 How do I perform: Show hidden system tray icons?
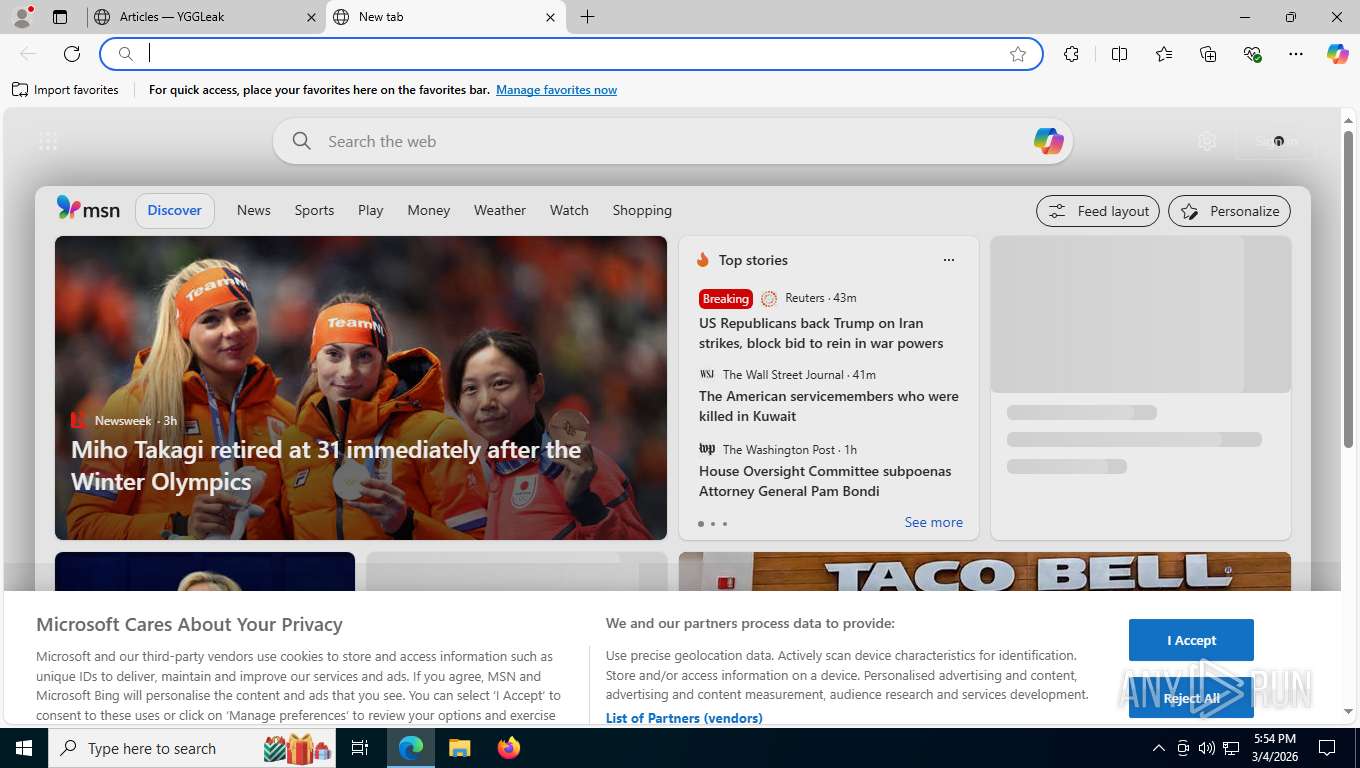coord(1159,748)
